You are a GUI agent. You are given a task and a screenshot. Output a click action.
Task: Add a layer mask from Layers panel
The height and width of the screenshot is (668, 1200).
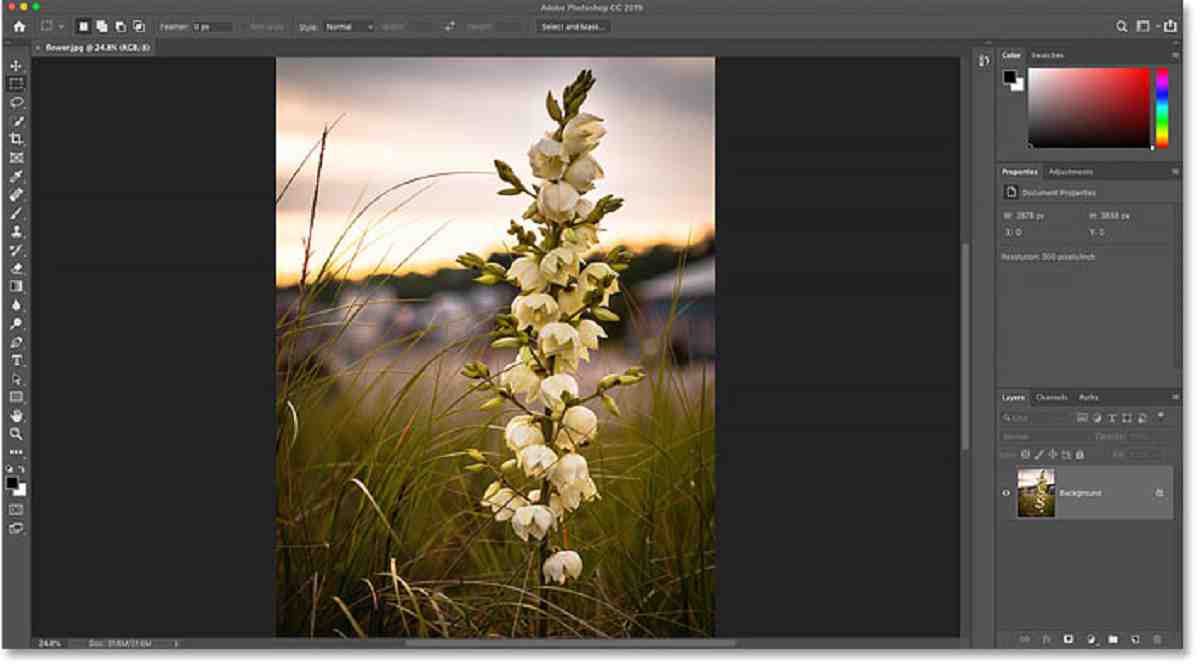click(x=1068, y=638)
